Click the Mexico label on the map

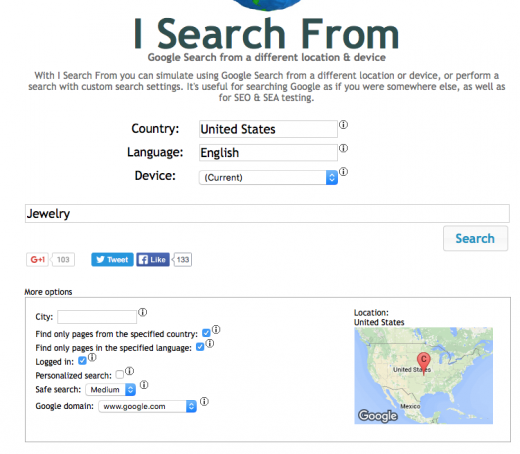410,406
